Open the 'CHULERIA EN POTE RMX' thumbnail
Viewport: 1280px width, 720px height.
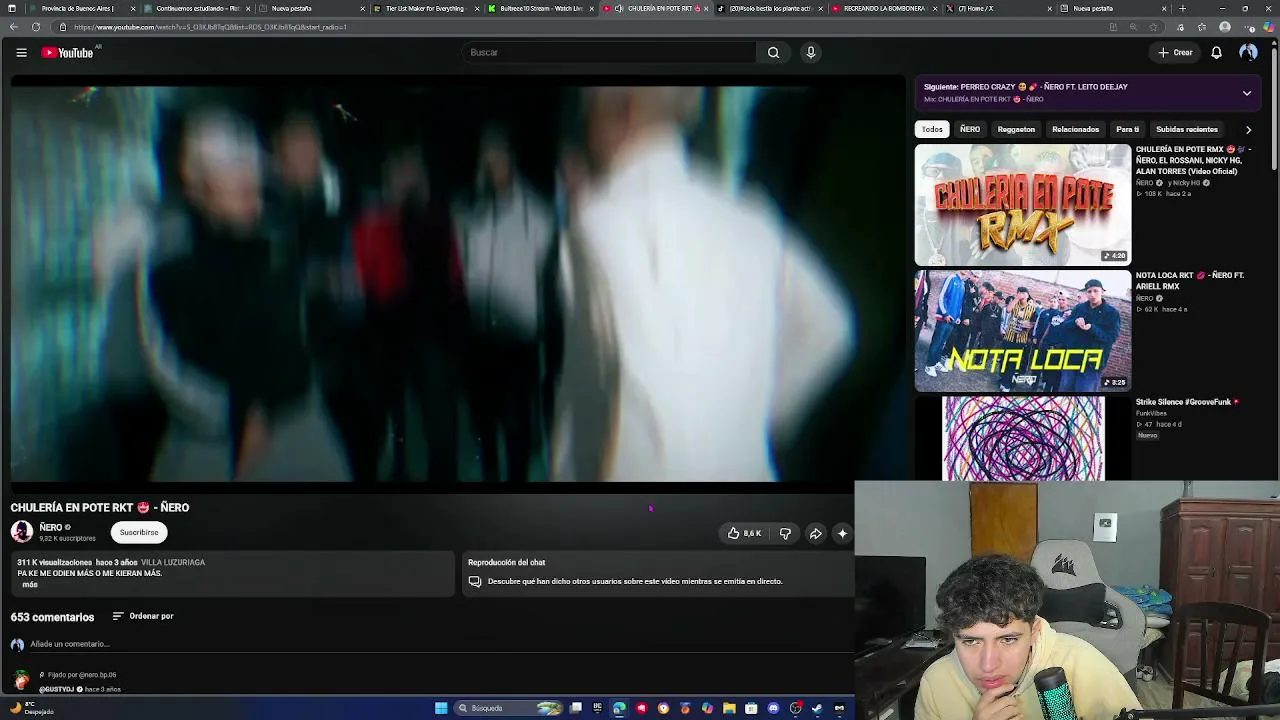click(1023, 205)
